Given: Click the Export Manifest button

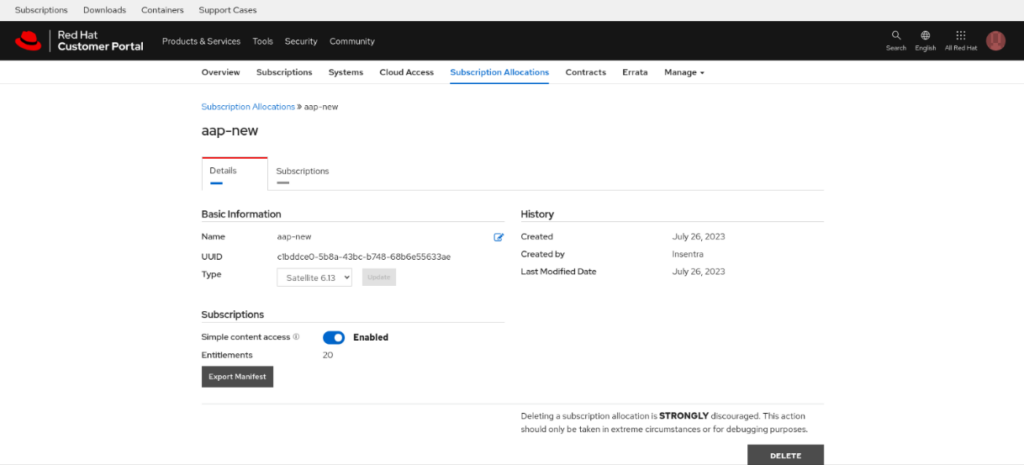Looking at the screenshot, I should pyautogui.click(x=237, y=377).
